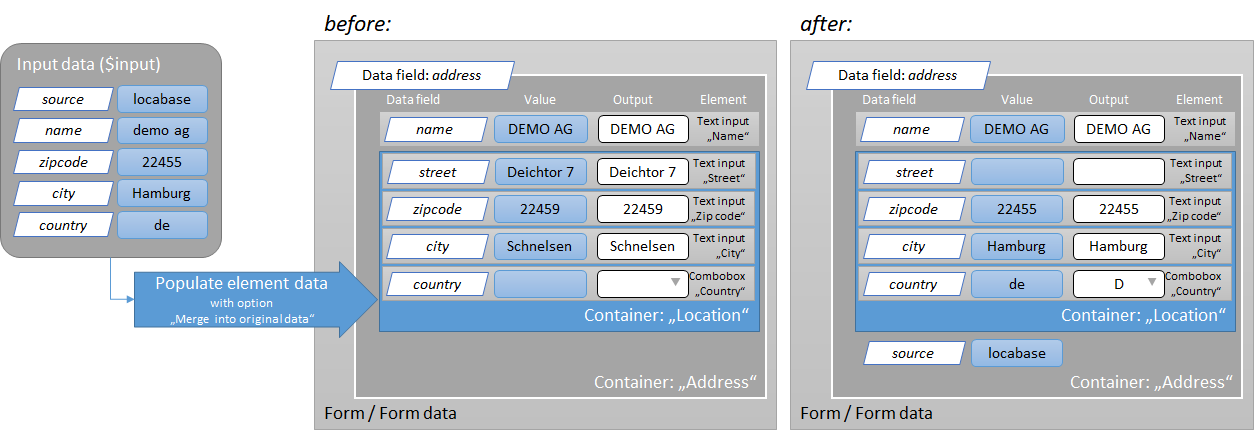This screenshot has width=1254, height=436.
Task: Select 'country' data field in after panel
Action: pyautogui.click(x=913, y=284)
